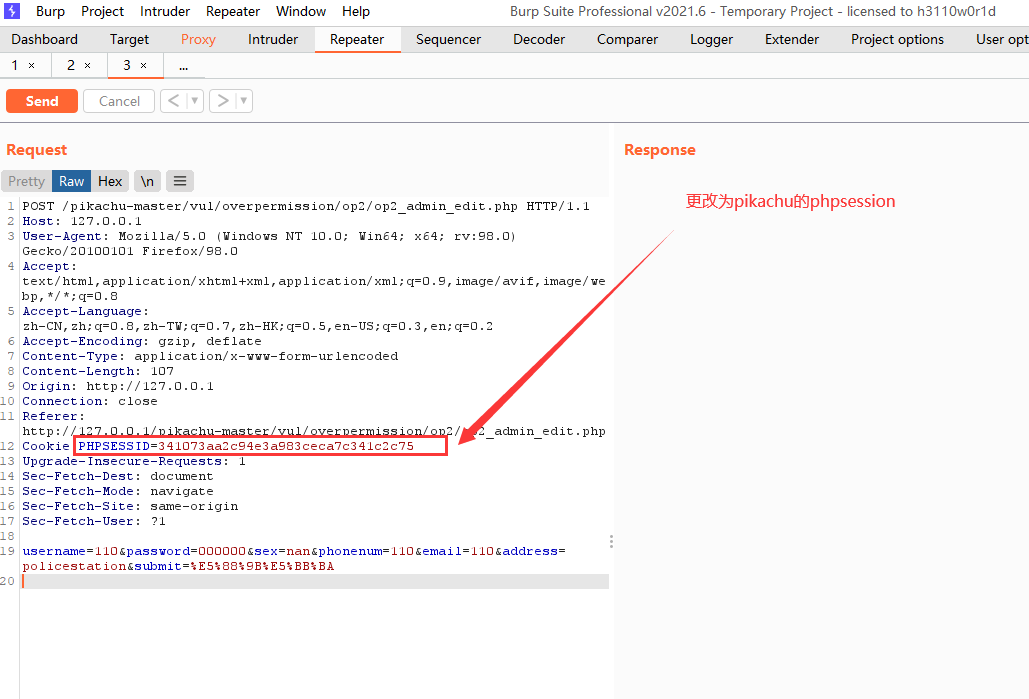Switch to the Decoder tab

[539, 39]
